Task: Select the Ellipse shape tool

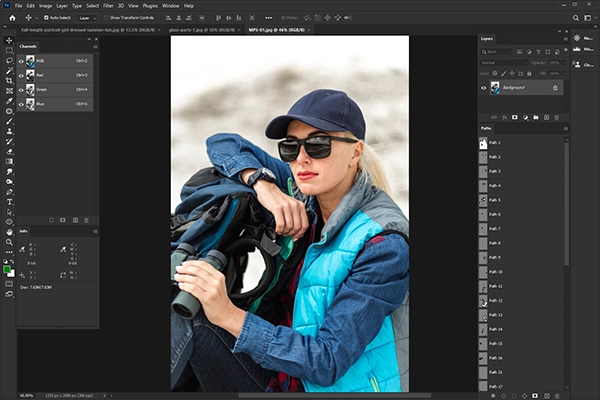Action: [x=9, y=222]
